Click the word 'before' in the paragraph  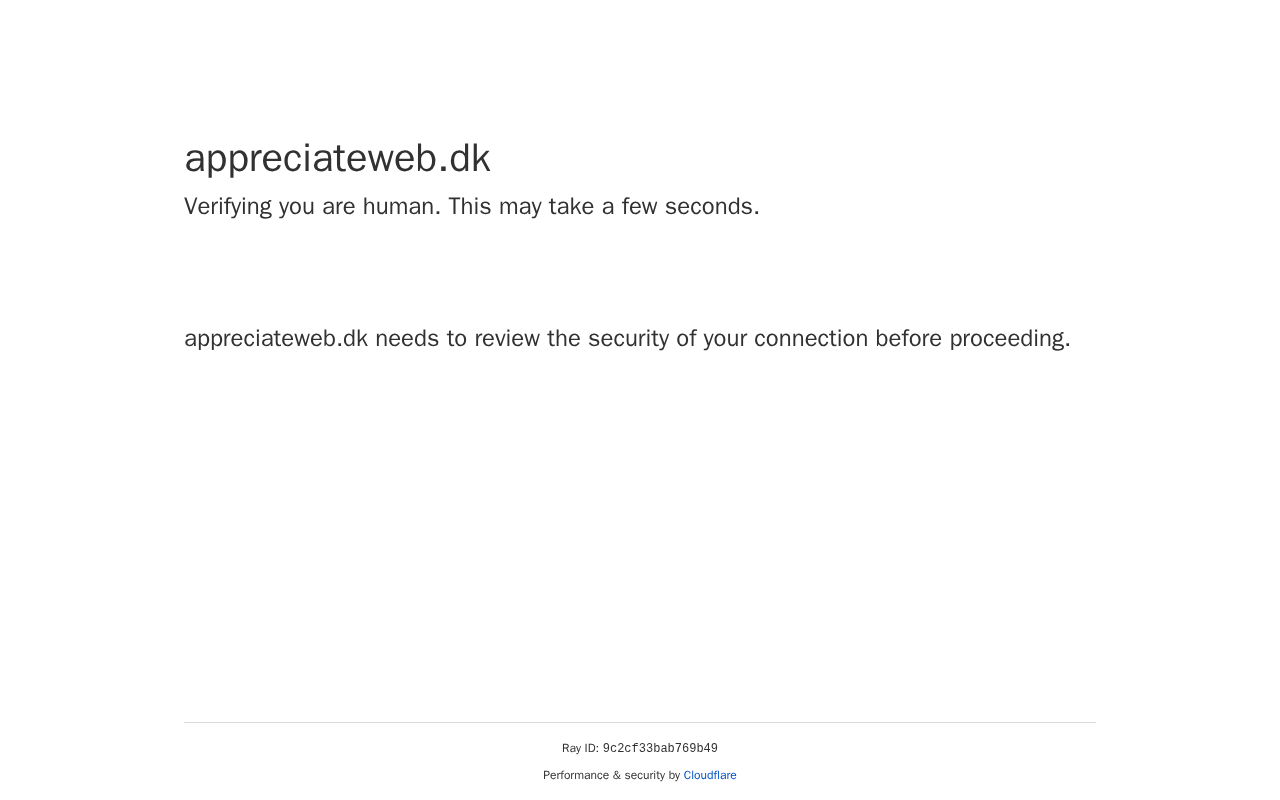908,339
